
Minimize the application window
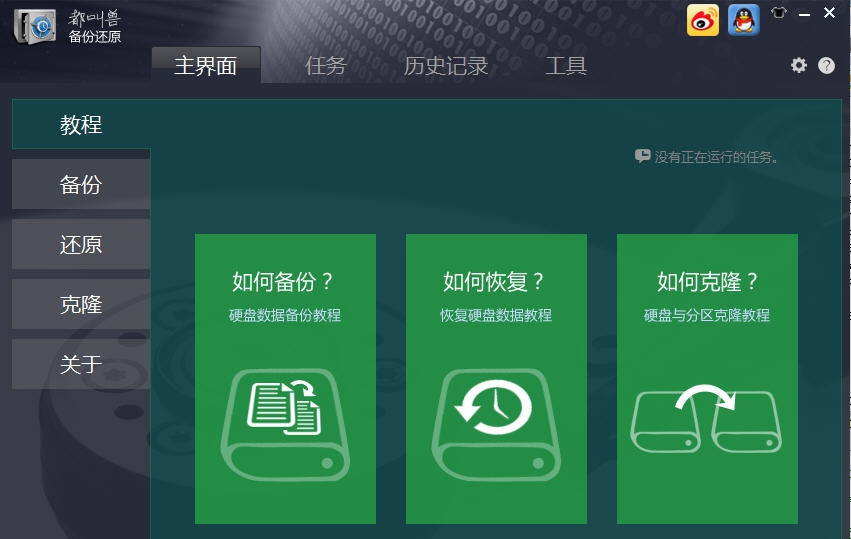point(805,15)
